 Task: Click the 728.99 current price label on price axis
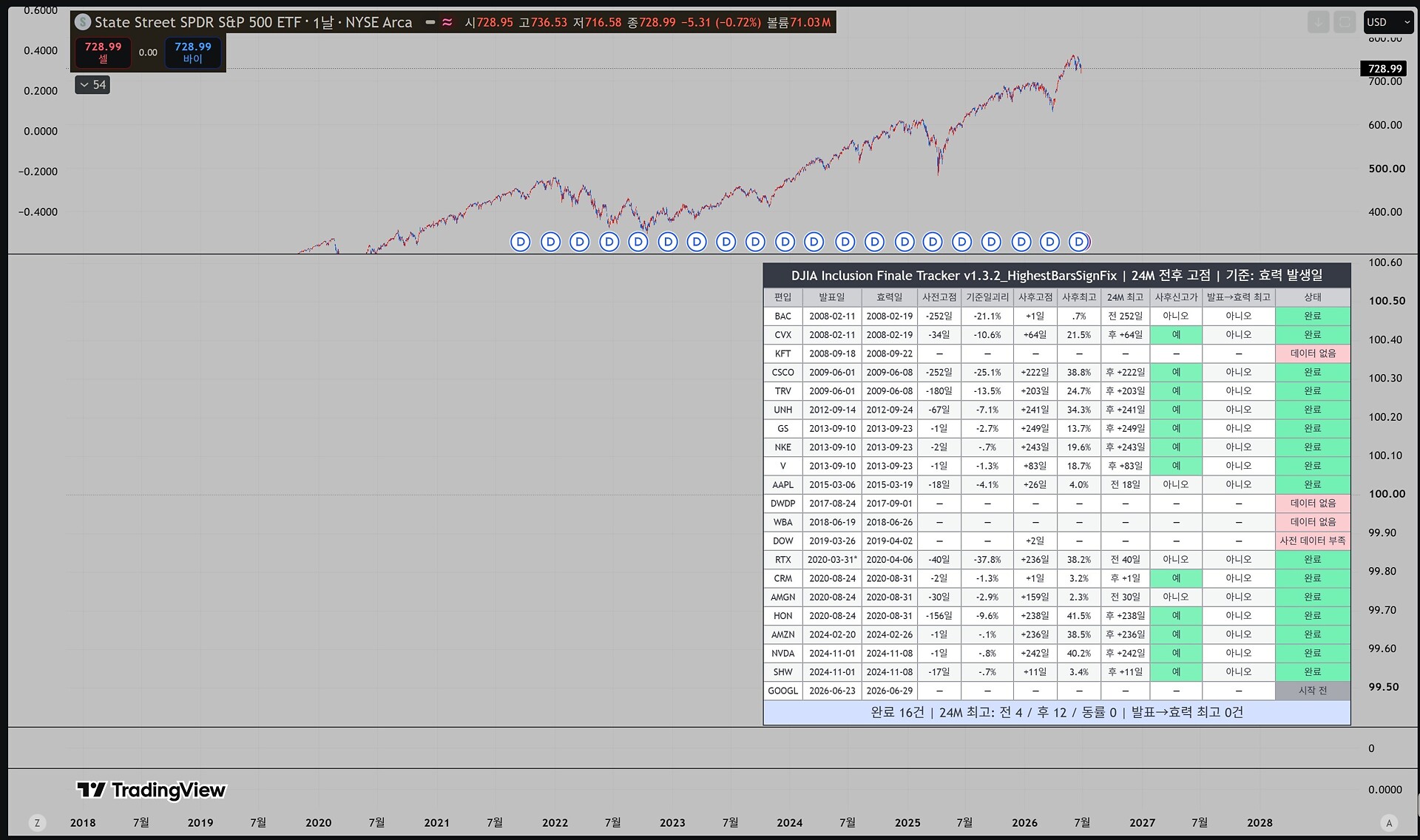(x=1384, y=69)
